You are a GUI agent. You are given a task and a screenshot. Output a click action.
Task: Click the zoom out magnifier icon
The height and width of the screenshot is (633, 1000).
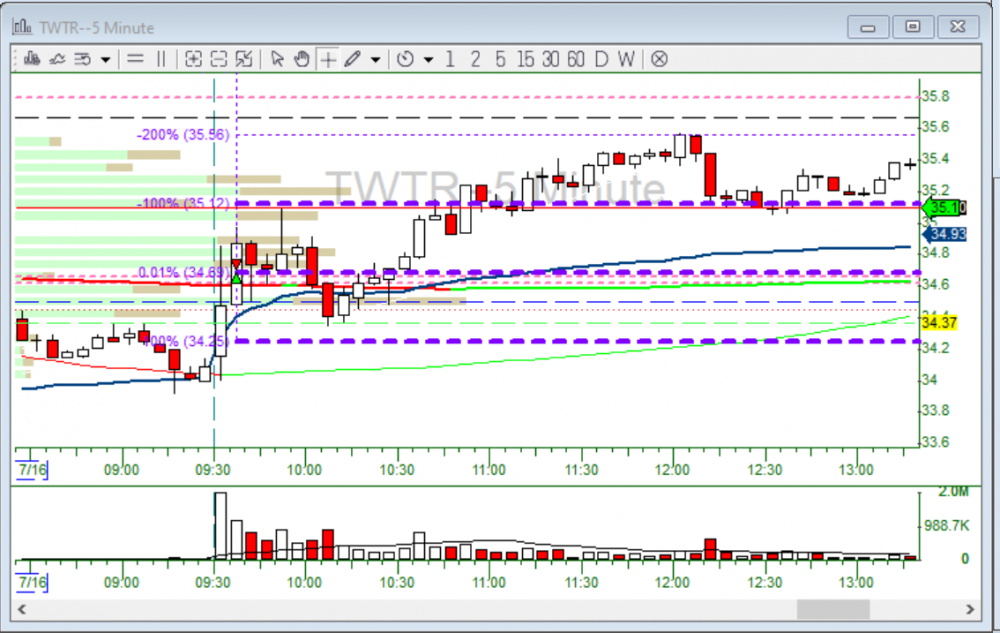(x=219, y=59)
